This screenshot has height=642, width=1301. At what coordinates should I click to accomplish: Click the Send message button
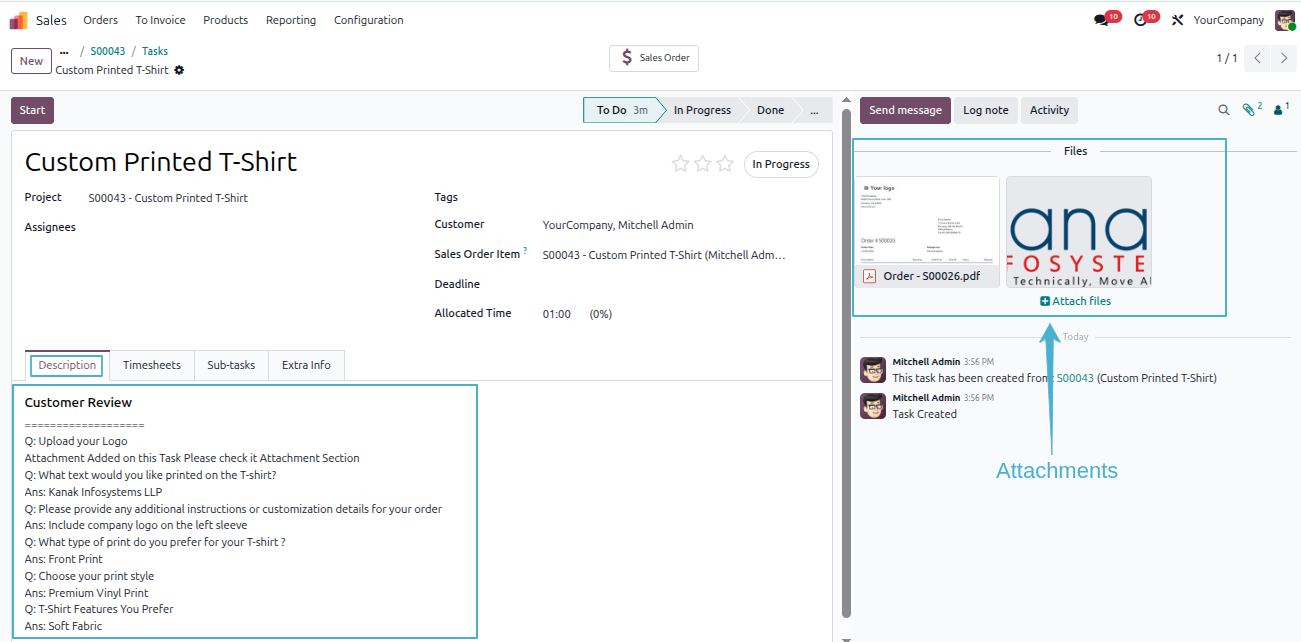[905, 110]
